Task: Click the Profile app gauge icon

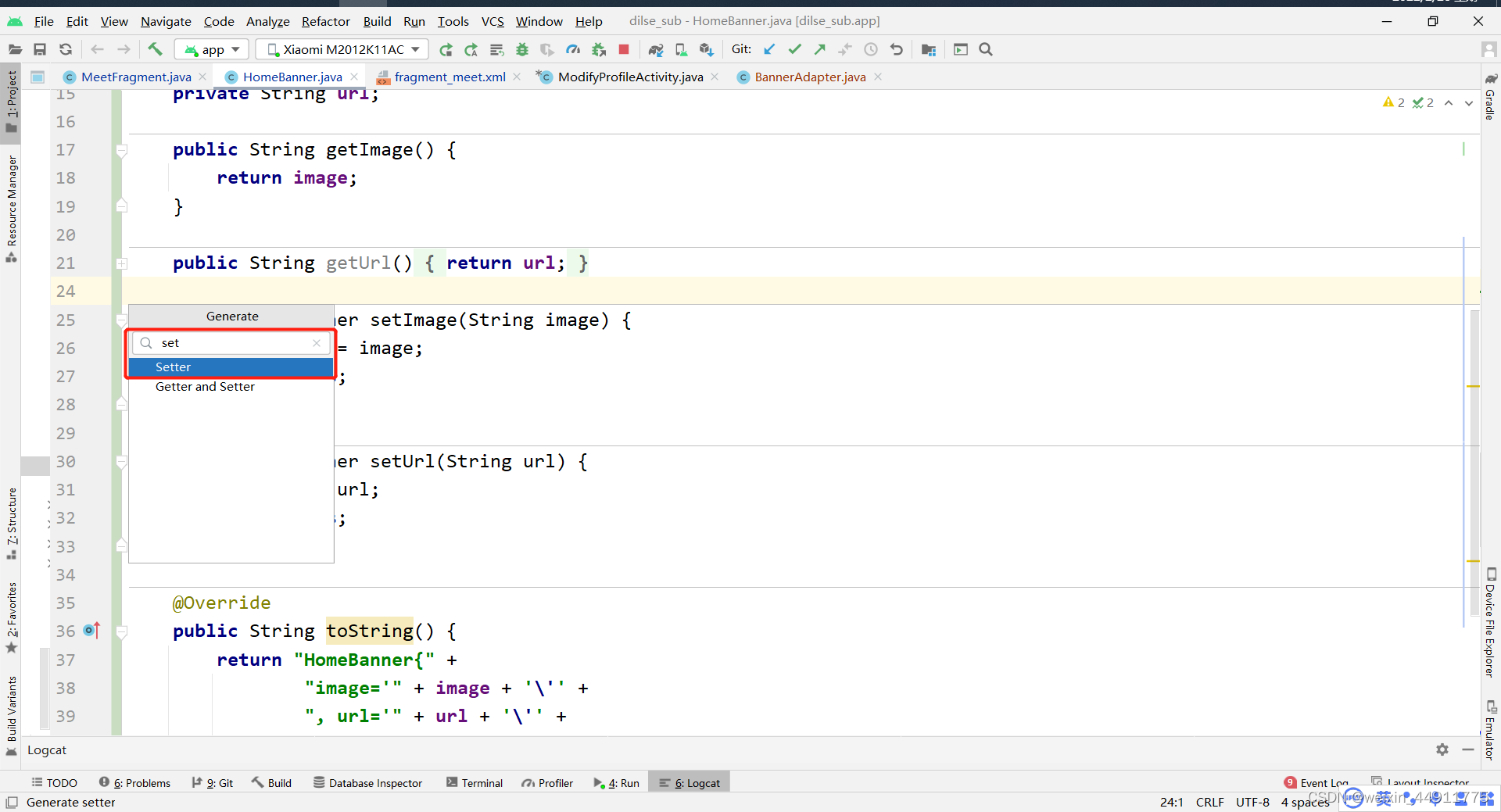Action: pyautogui.click(x=573, y=49)
